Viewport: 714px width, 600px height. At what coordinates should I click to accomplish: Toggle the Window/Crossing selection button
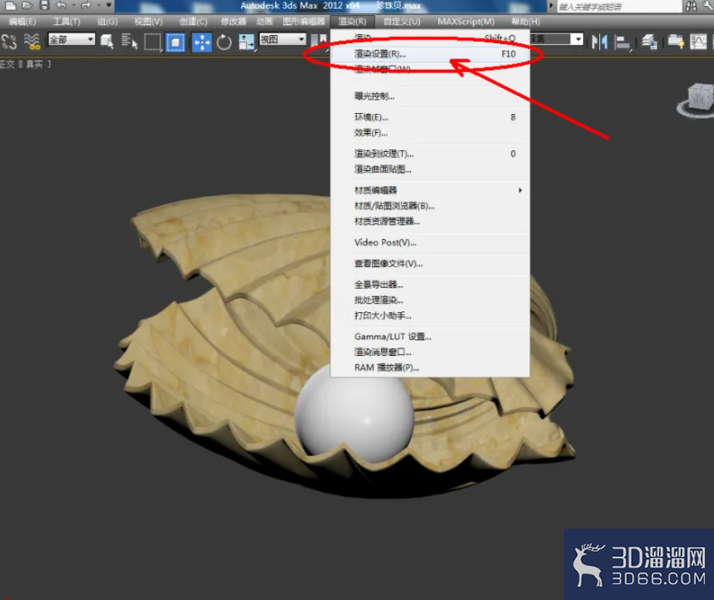tap(175, 42)
